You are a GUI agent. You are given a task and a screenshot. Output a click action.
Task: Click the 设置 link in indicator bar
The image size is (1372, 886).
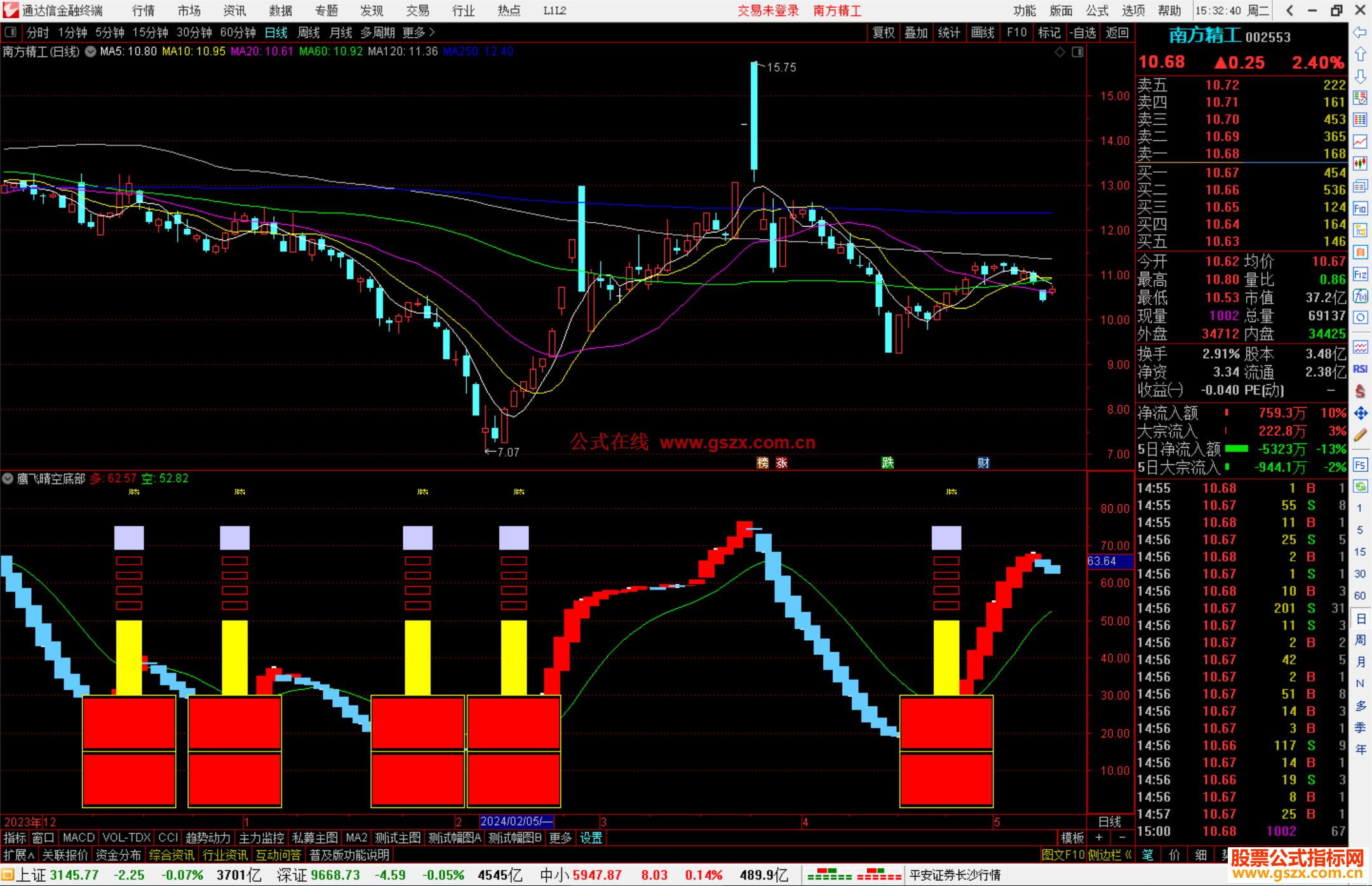point(591,838)
